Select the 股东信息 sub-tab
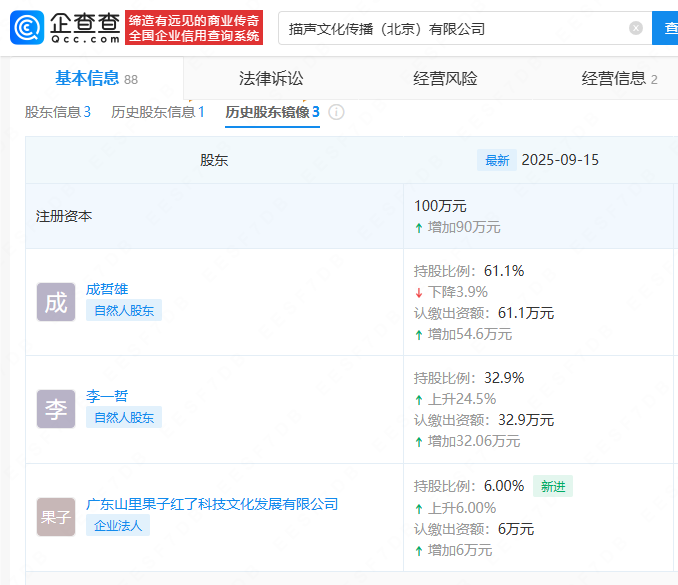 pos(58,112)
